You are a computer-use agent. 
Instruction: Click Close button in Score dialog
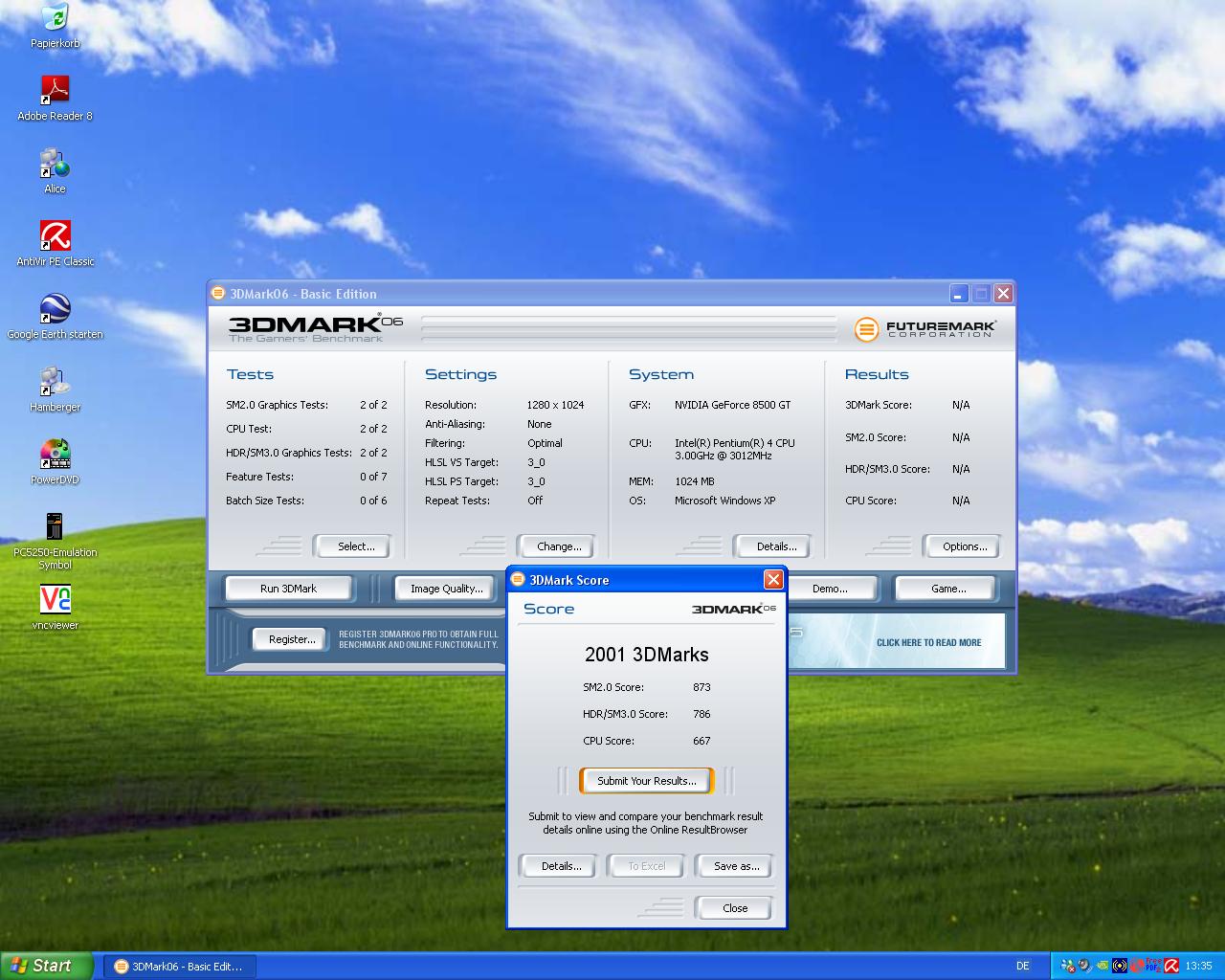pos(734,908)
